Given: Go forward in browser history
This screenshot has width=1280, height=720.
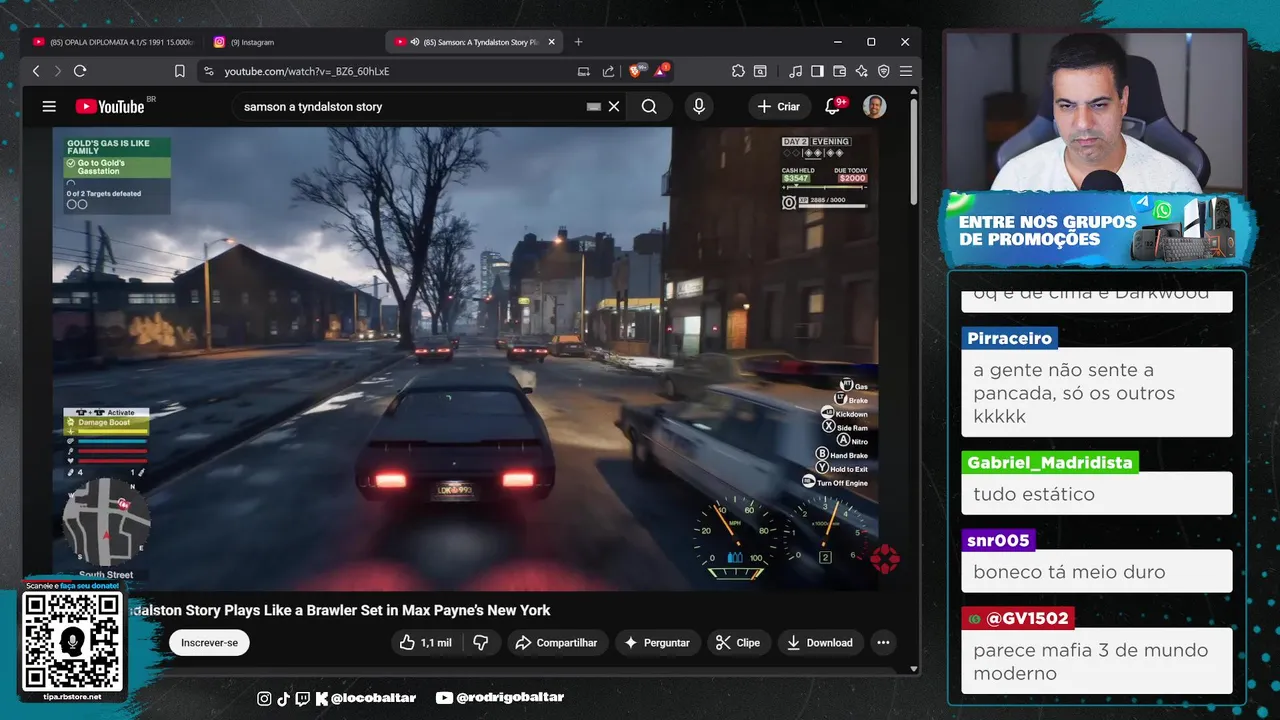Looking at the screenshot, I should (57, 71).
